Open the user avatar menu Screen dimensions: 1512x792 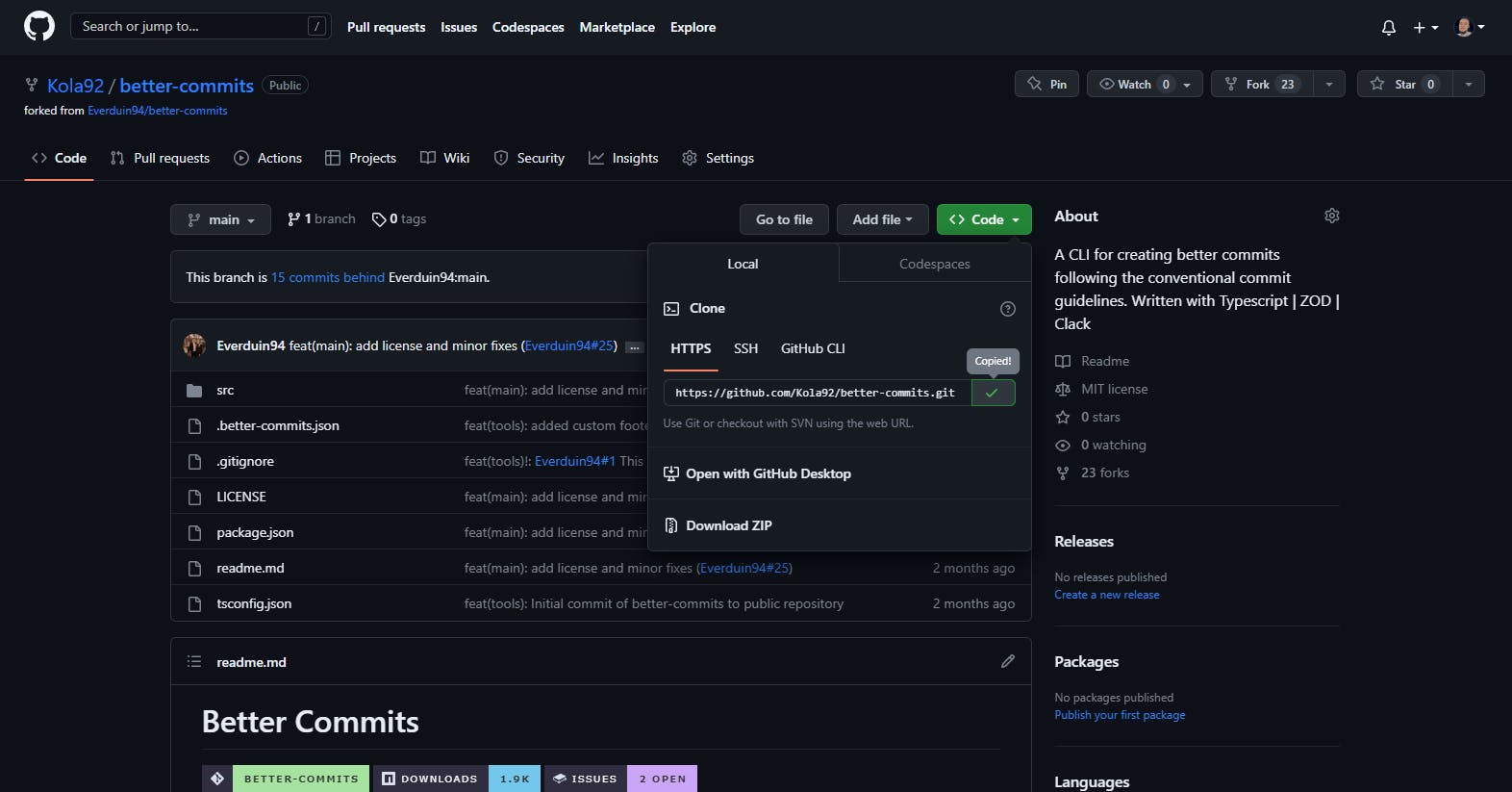tap(1470, 27)
